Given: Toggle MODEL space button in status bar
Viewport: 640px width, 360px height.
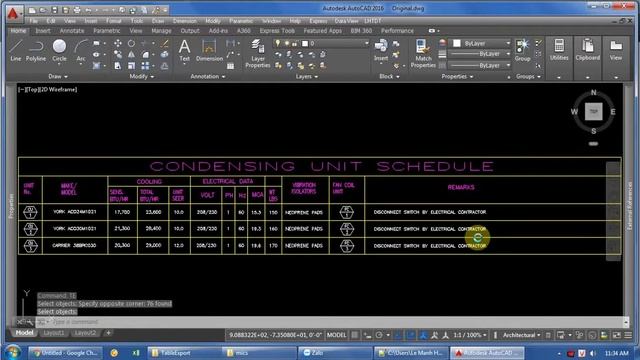Looking at the screenshot, I should pos(336,335).
